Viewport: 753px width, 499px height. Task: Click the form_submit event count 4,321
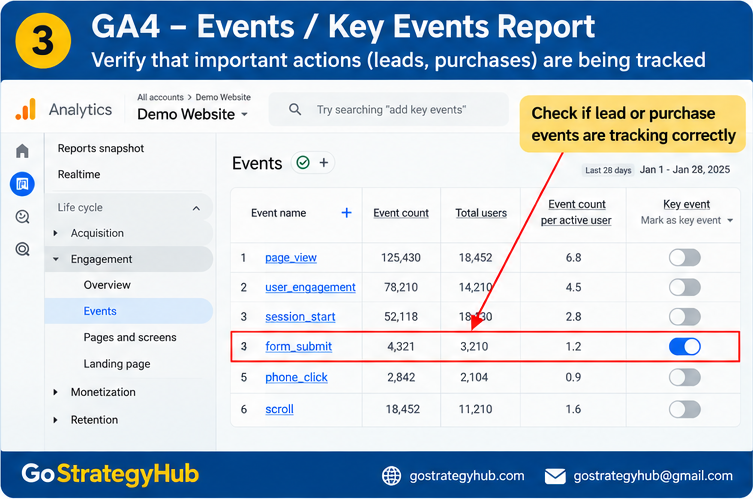pyautogui.click(x=401, y=346)
